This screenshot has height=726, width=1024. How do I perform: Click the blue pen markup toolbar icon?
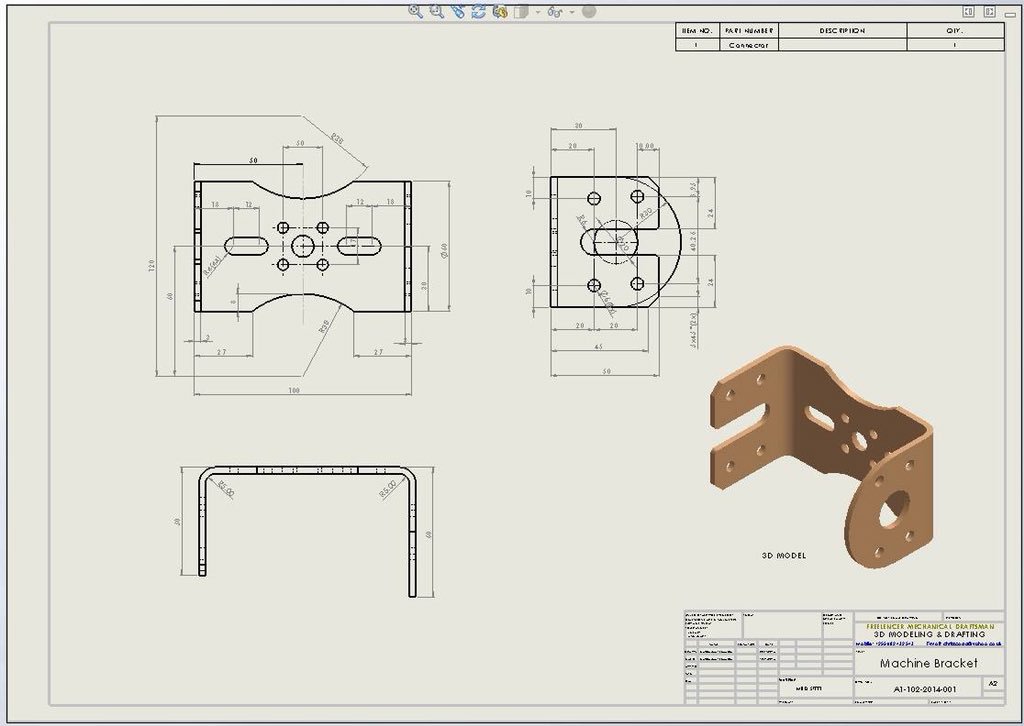coord(460,12)
